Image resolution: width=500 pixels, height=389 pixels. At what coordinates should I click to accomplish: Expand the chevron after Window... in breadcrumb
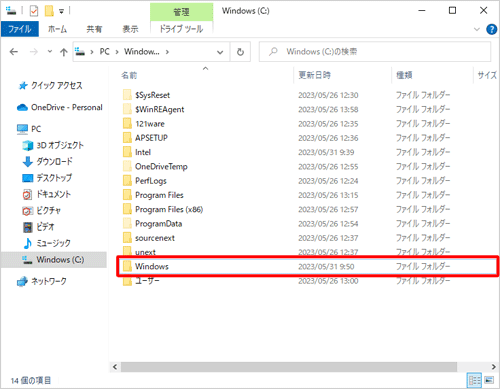(x=167, y=52)
